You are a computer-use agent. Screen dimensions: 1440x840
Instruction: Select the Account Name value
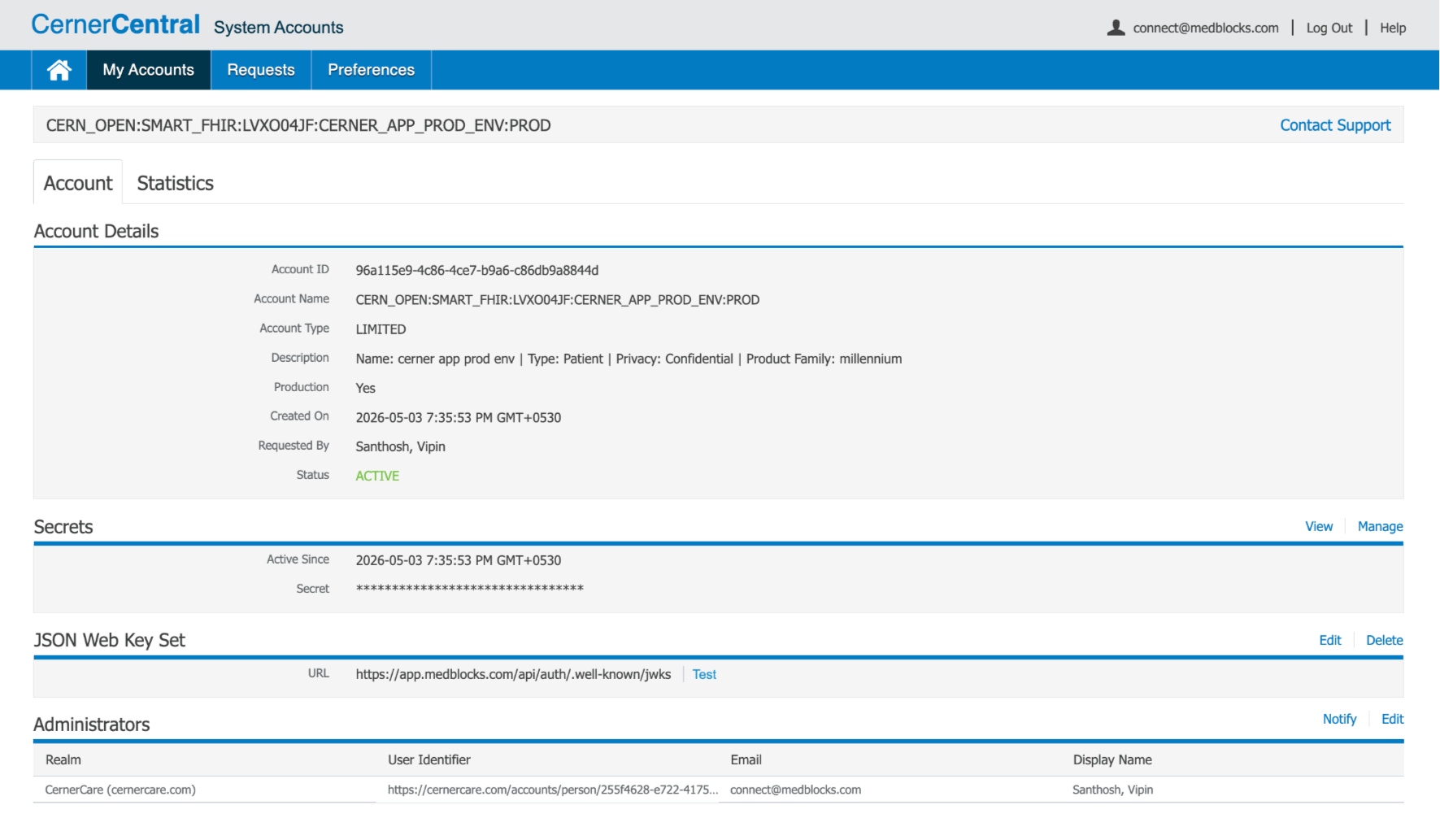pos(558,299)
